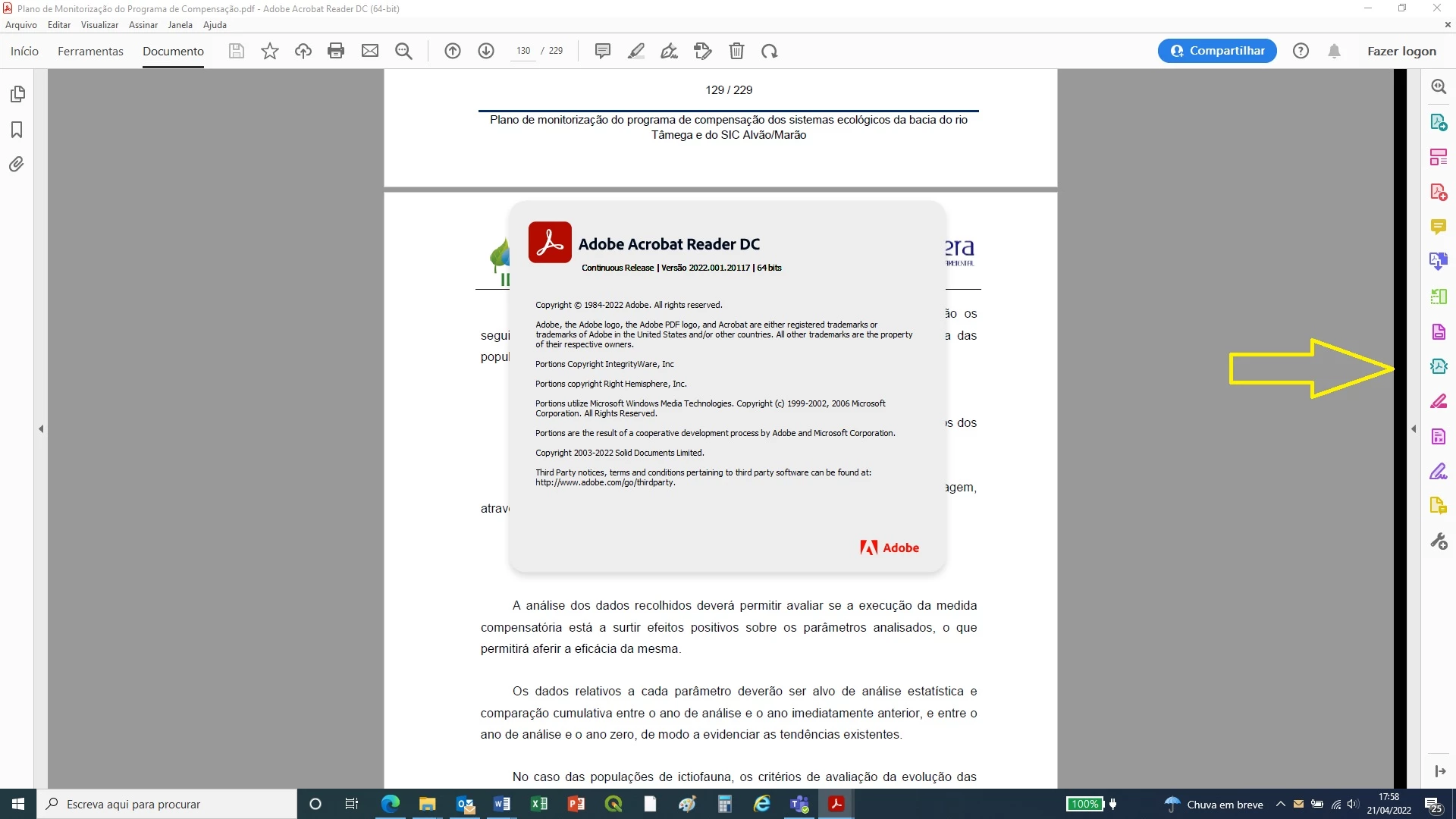Collapse the right tools pane arrow
The width and height of the screenshot is (1456, 819).
(x=1414, y=429)
